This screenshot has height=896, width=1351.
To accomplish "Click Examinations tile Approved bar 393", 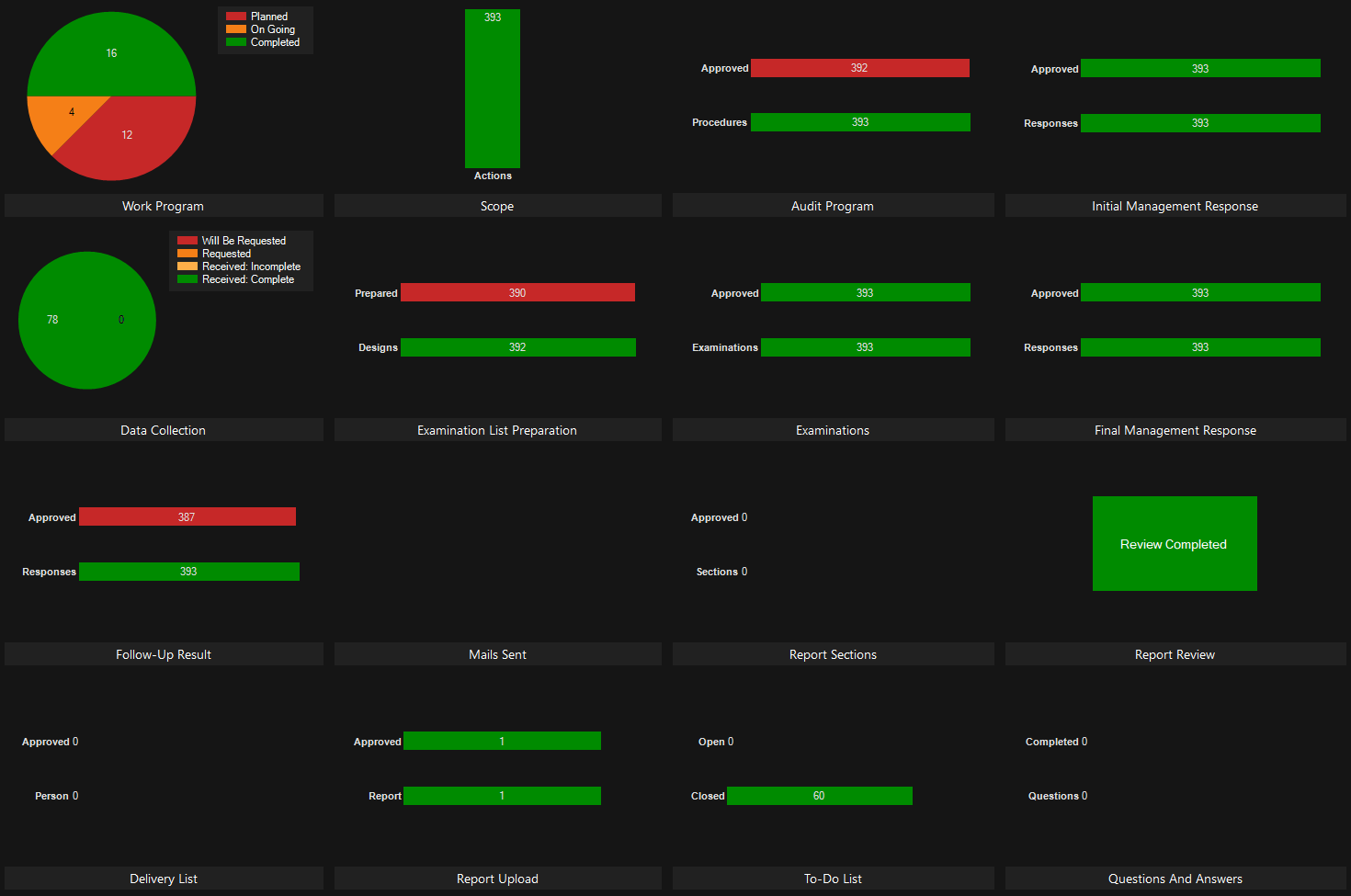I will (866, 292).
